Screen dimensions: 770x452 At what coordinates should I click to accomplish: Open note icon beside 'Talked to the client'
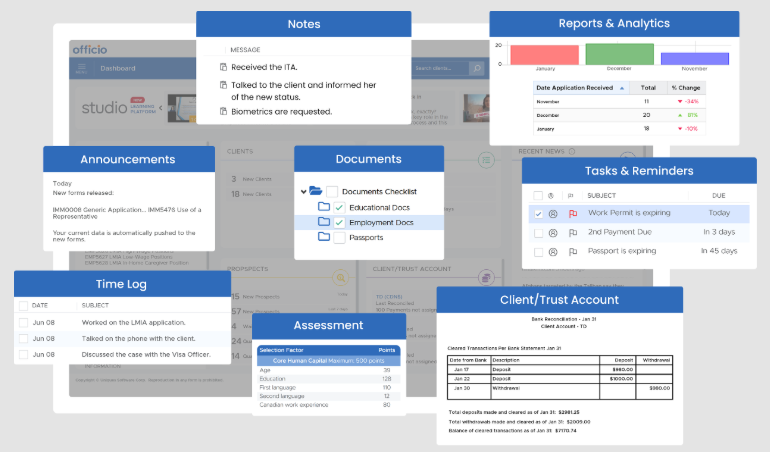tap(223, 85)
